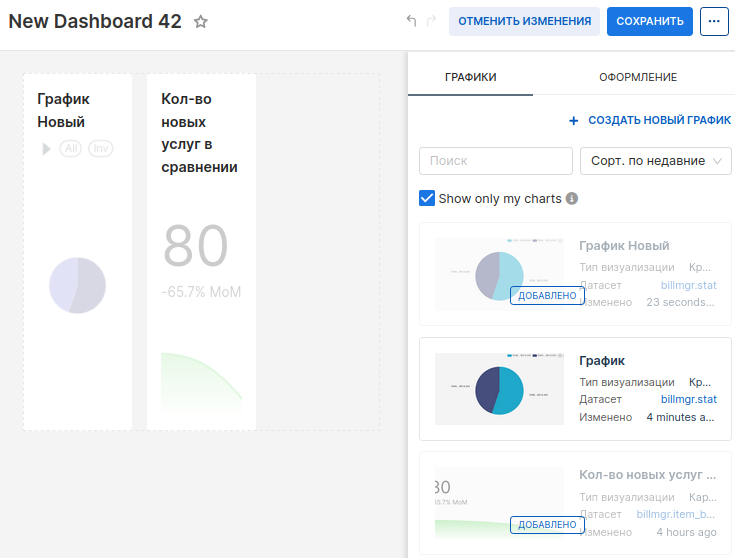Screen dimensions: 735x558
Task: Open the Сорт. по недавние dropdown
Action: pos(655,161)
